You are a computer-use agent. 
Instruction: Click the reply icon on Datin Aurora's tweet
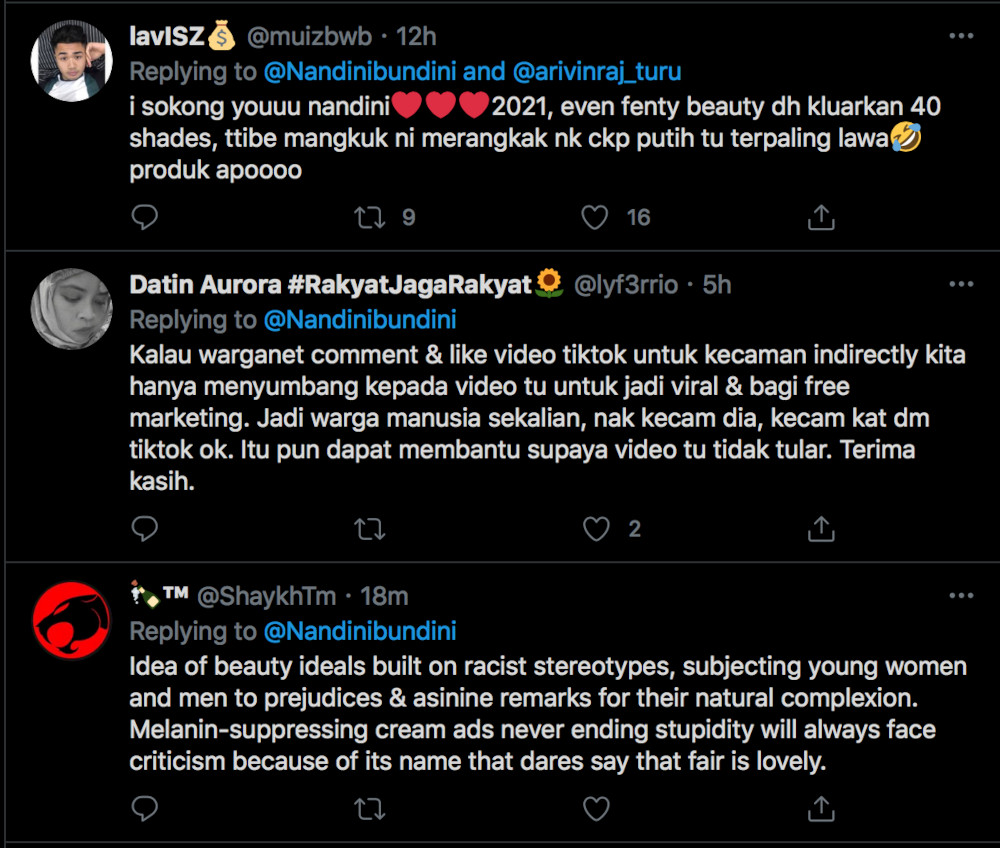click(x=145, y=528)
